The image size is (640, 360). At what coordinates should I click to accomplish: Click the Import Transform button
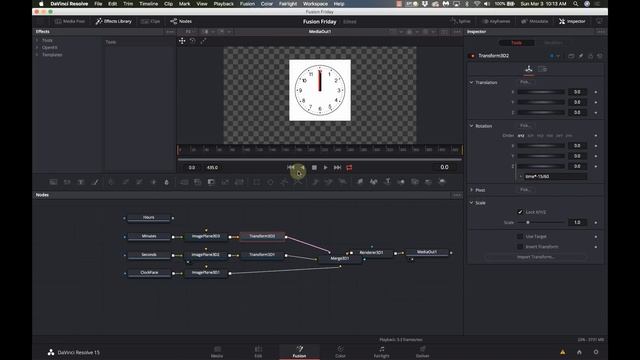pos(535,257)
